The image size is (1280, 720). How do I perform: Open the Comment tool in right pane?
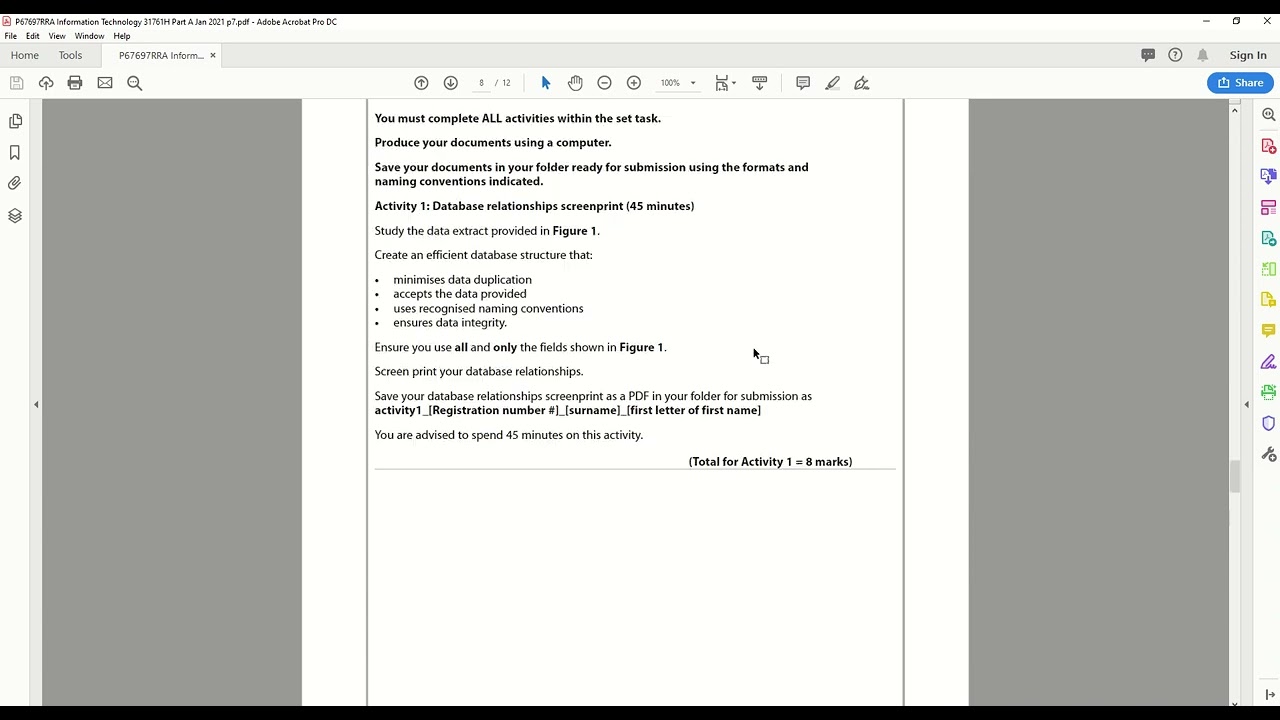1269,330
